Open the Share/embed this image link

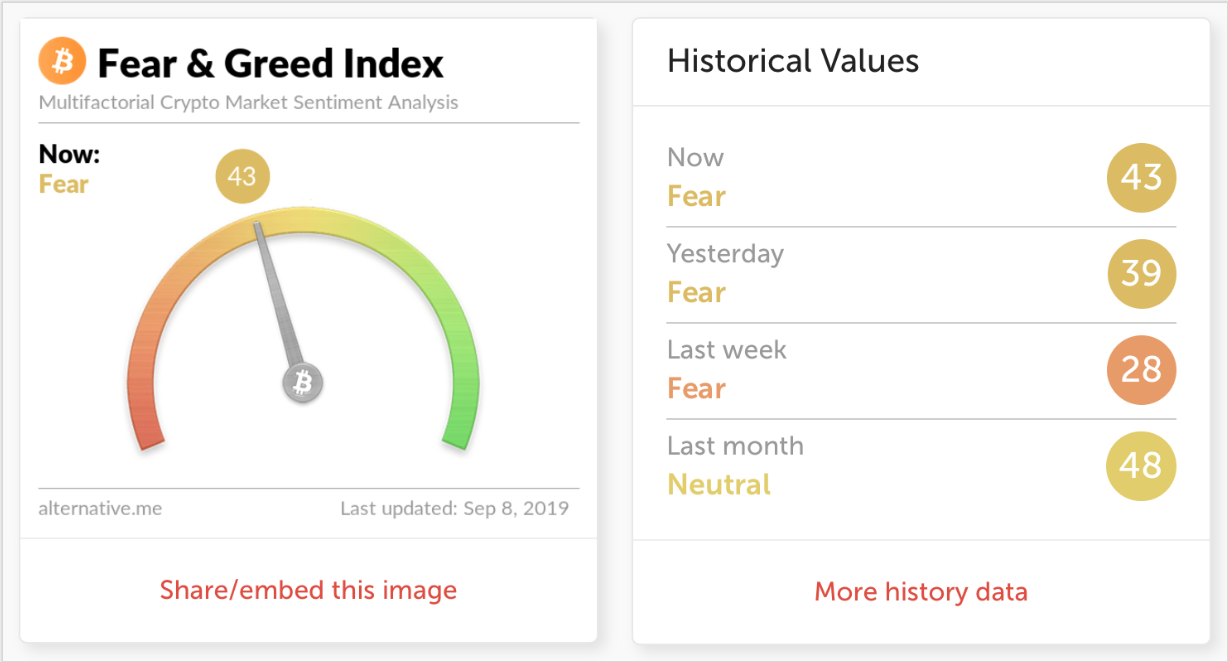308,590
